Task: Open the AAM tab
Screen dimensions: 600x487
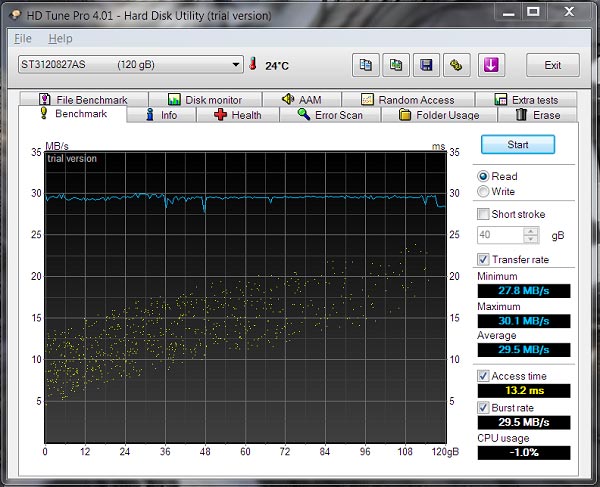Action: [x=302, y=99]
